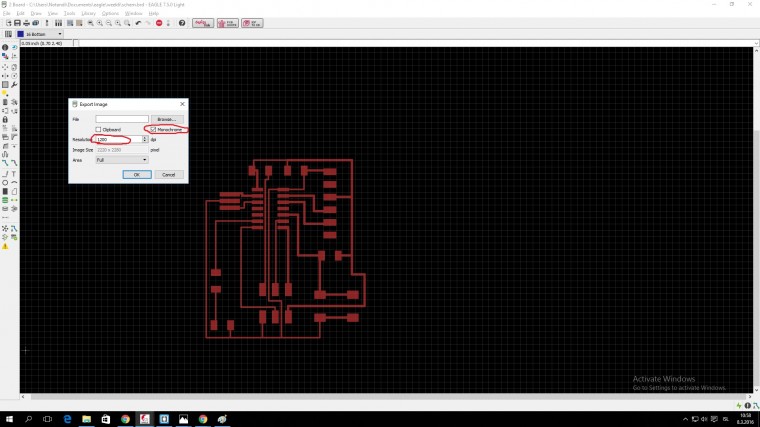
Task: Click the Save icon in the toolbar
Action: pyautogui.click(x=17, y=23)
